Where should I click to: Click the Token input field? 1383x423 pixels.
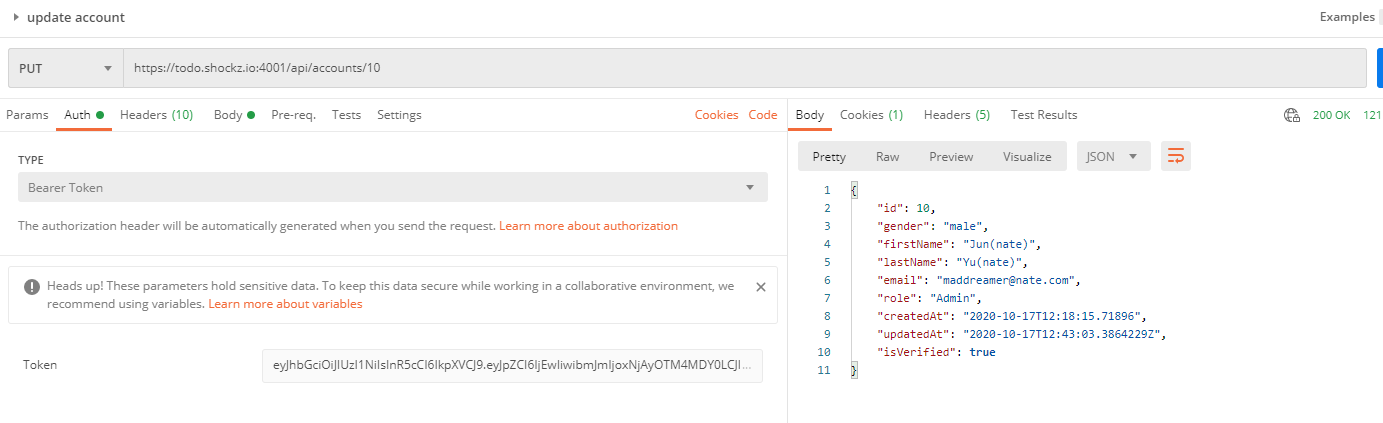pos(512,366)
